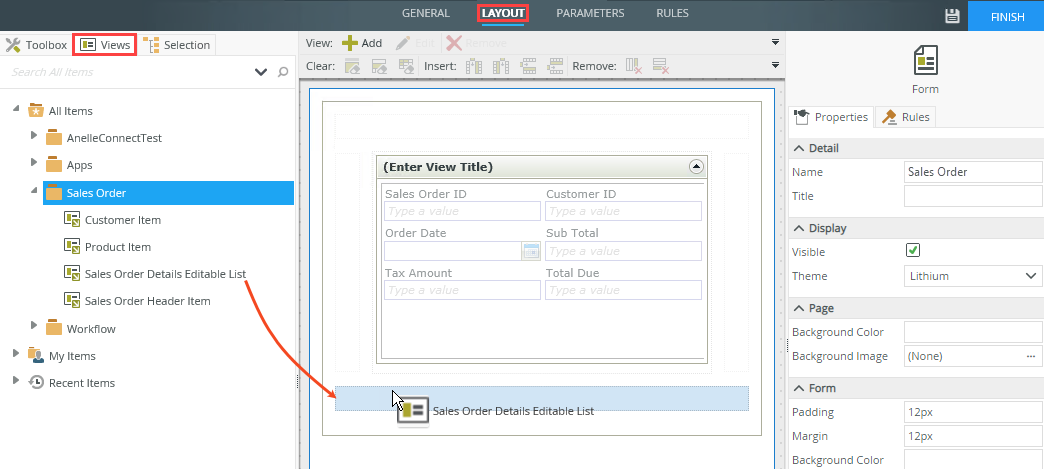Expand the AnelleConnectTest folder
The width and height of the screenshot is (1044, 469).
pyautogui.click(x=34, y=135)
